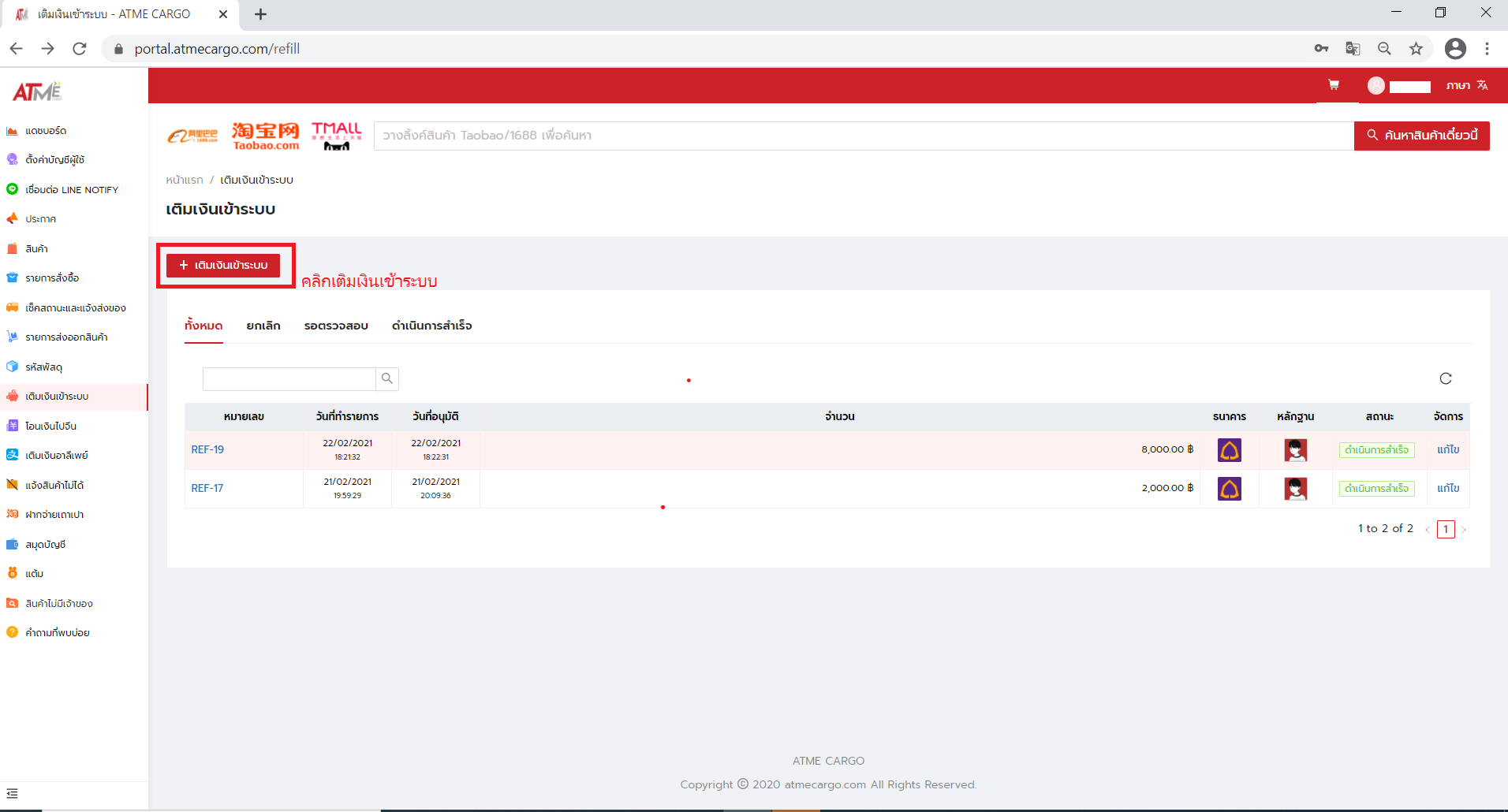Viewport: 1508px width, 812px height.
Task: Open the evidence thumbnail for REF-17
Action: coord(1295,489)
